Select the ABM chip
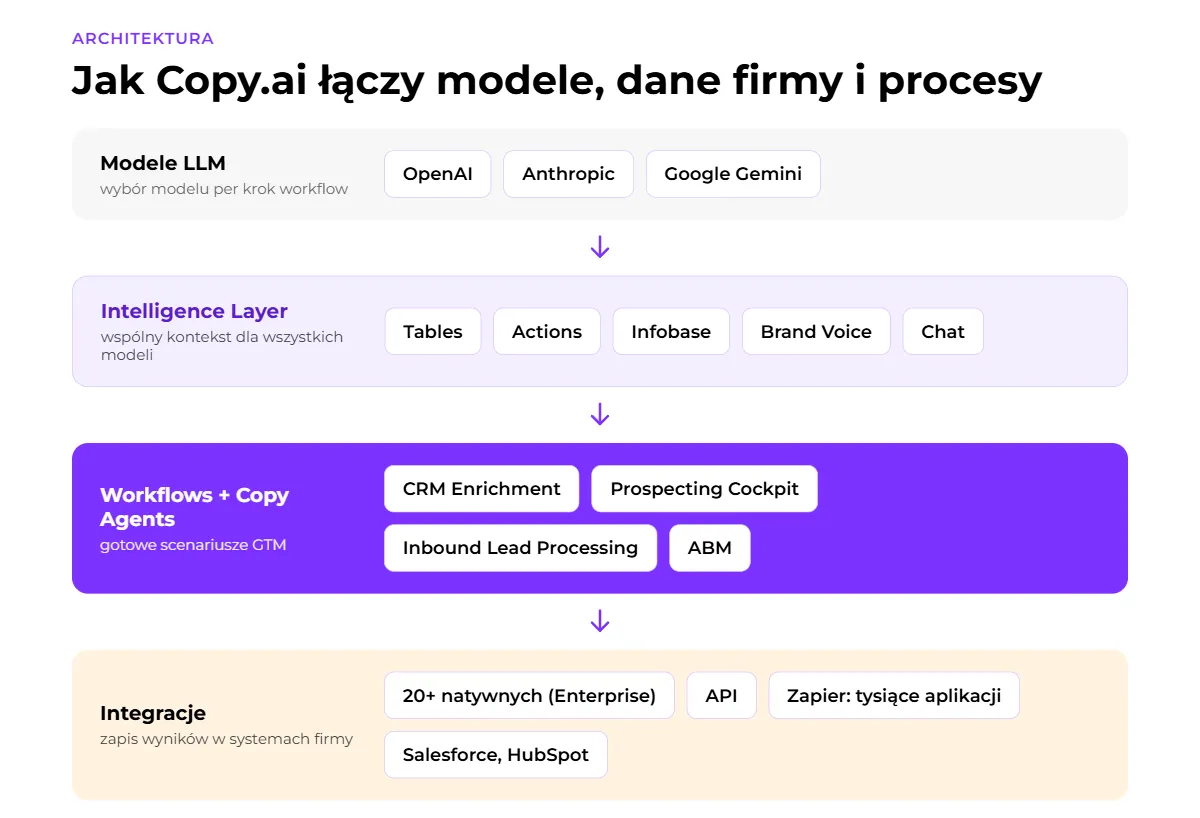Image resolution: width=1200 pixels, height=818 pixels. click(x=710, y=548)
